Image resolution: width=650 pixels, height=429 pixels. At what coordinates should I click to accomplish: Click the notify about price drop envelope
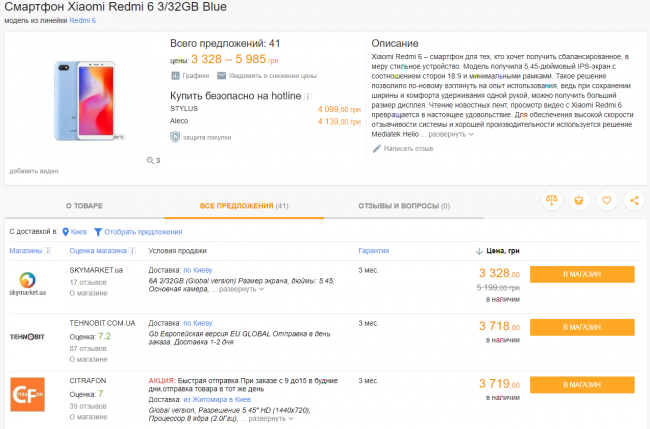tap(220, 75)
